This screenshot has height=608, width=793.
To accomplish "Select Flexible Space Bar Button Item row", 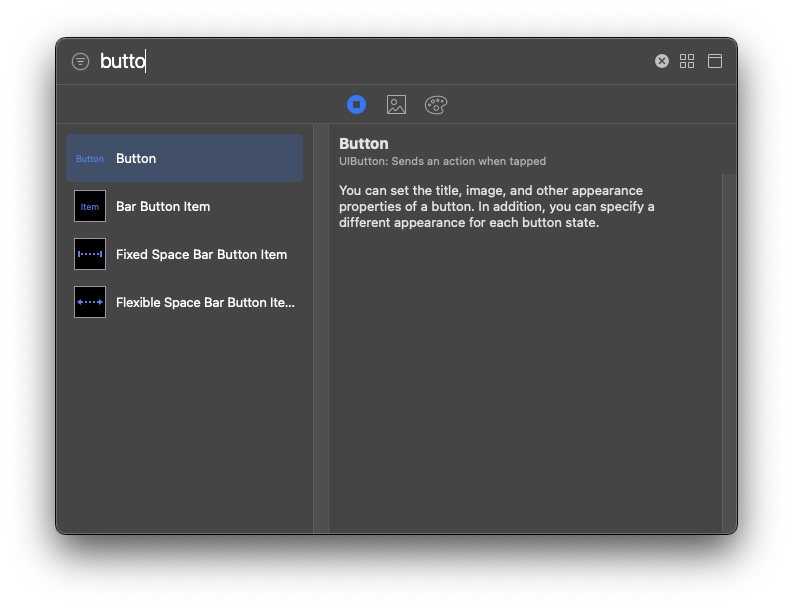I will 185,302.
